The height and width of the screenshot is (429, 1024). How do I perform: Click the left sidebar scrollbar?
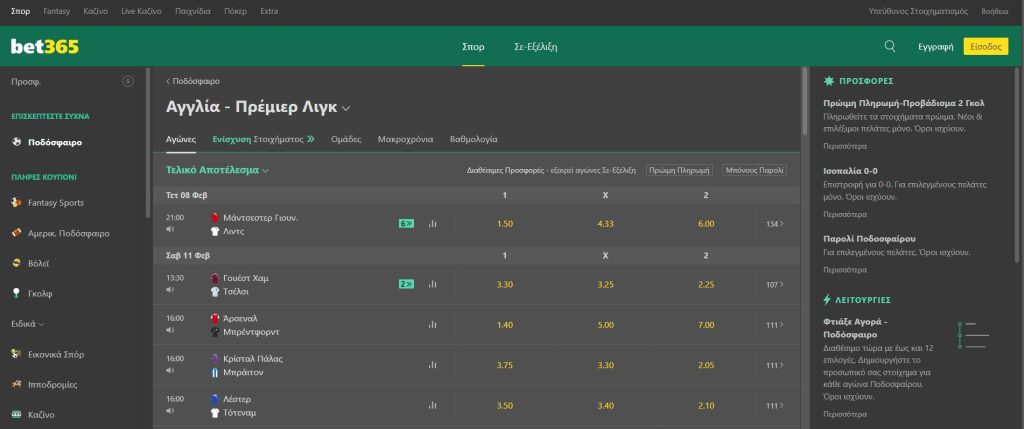pyautogui.click(x=148, y=140)
